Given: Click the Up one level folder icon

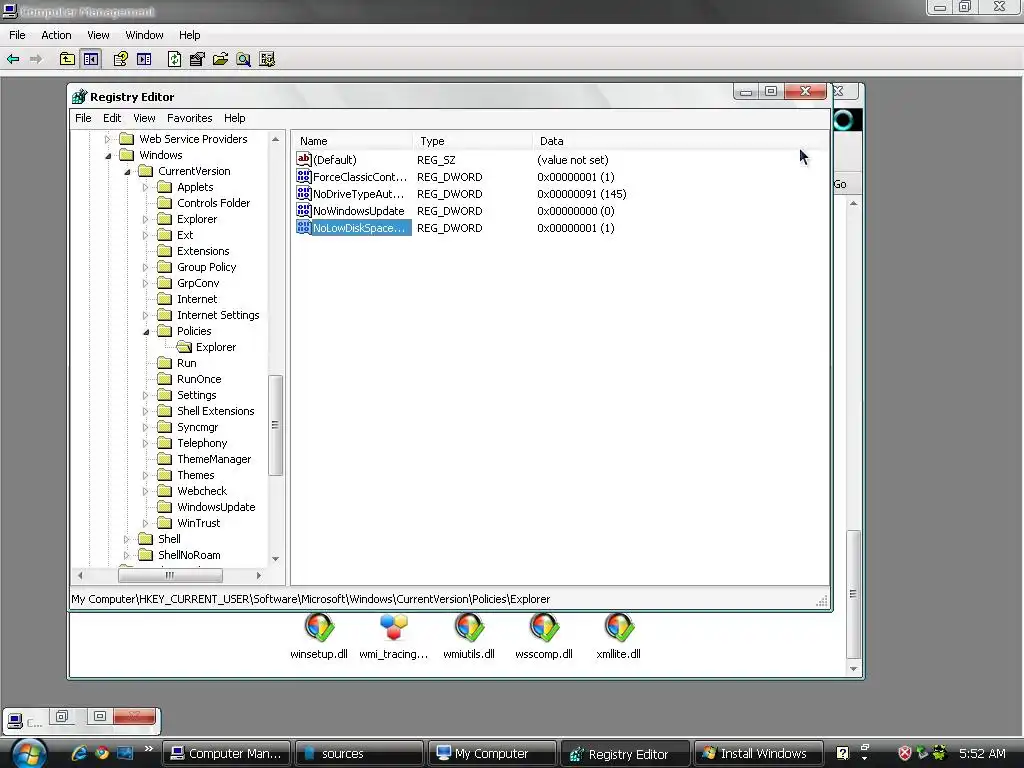Looking at the screenshot, I should click(67, 59).
